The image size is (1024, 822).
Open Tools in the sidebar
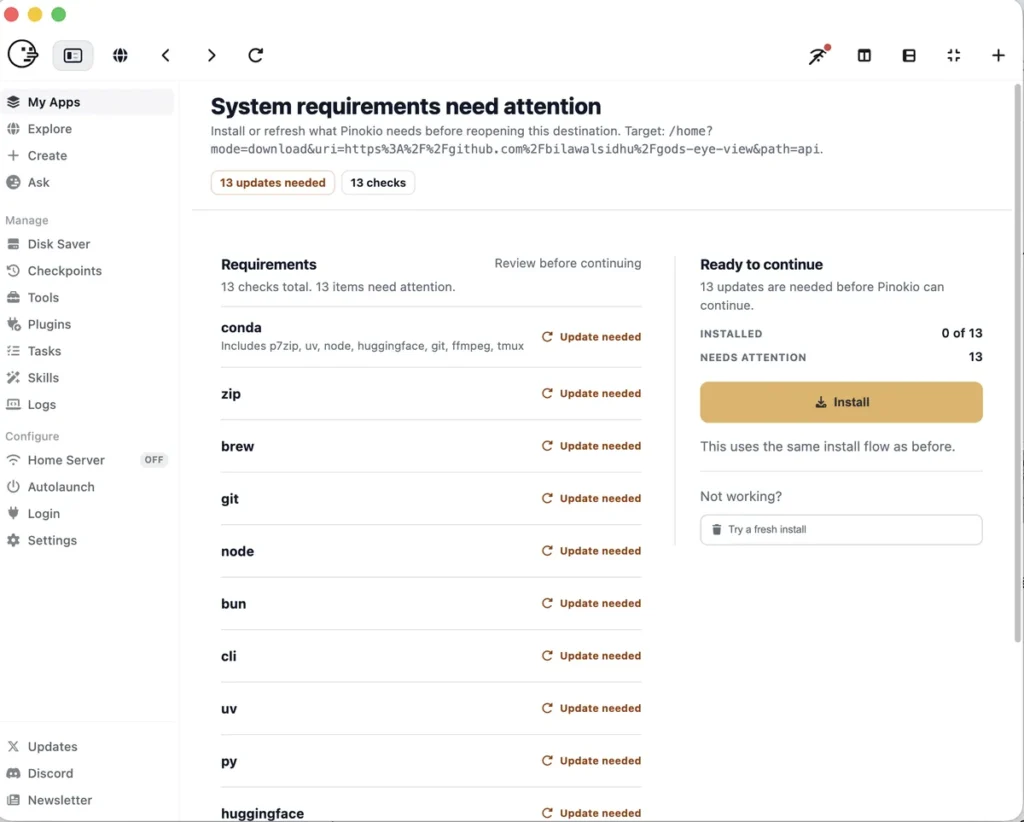(88, 298)
